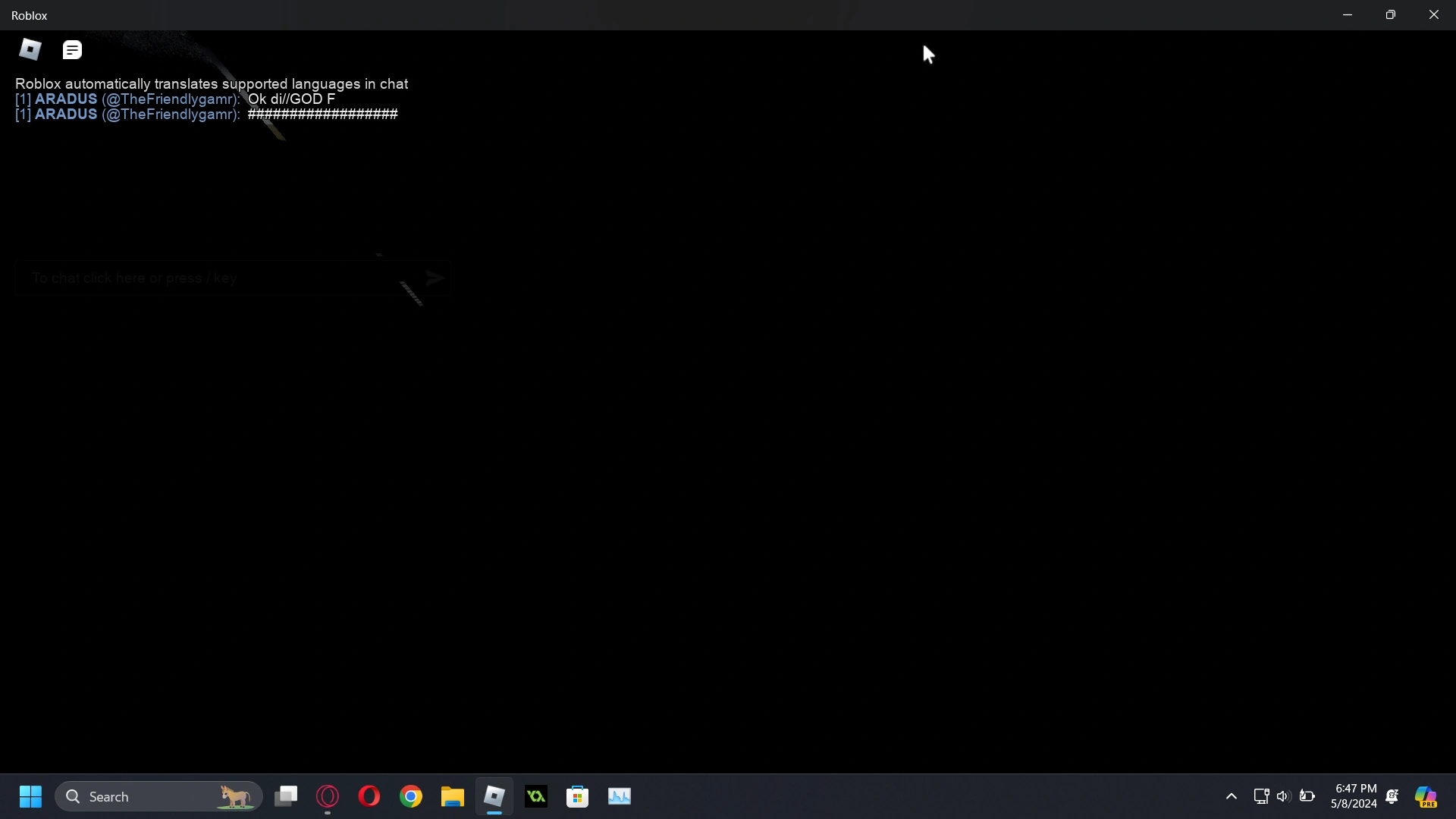Open the picture app icon on taskbar
Screen dimensions: 1456x819
(x=620, y=796)
